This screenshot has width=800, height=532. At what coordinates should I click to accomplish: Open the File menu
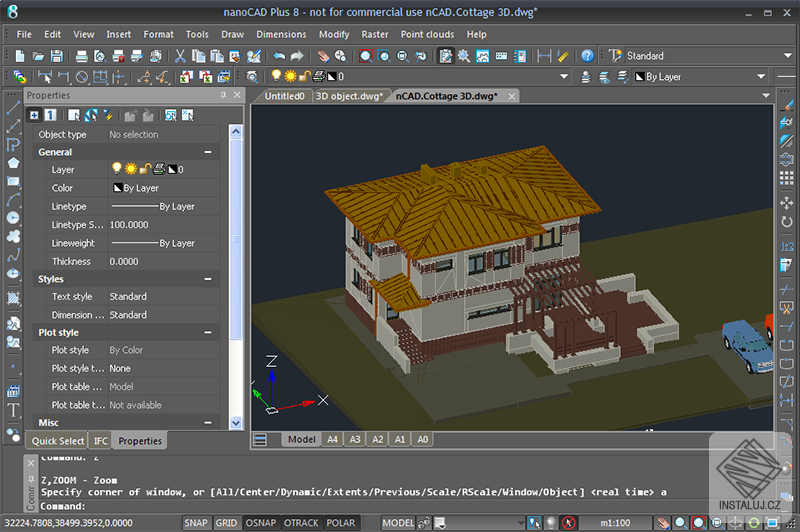(24, 34)
